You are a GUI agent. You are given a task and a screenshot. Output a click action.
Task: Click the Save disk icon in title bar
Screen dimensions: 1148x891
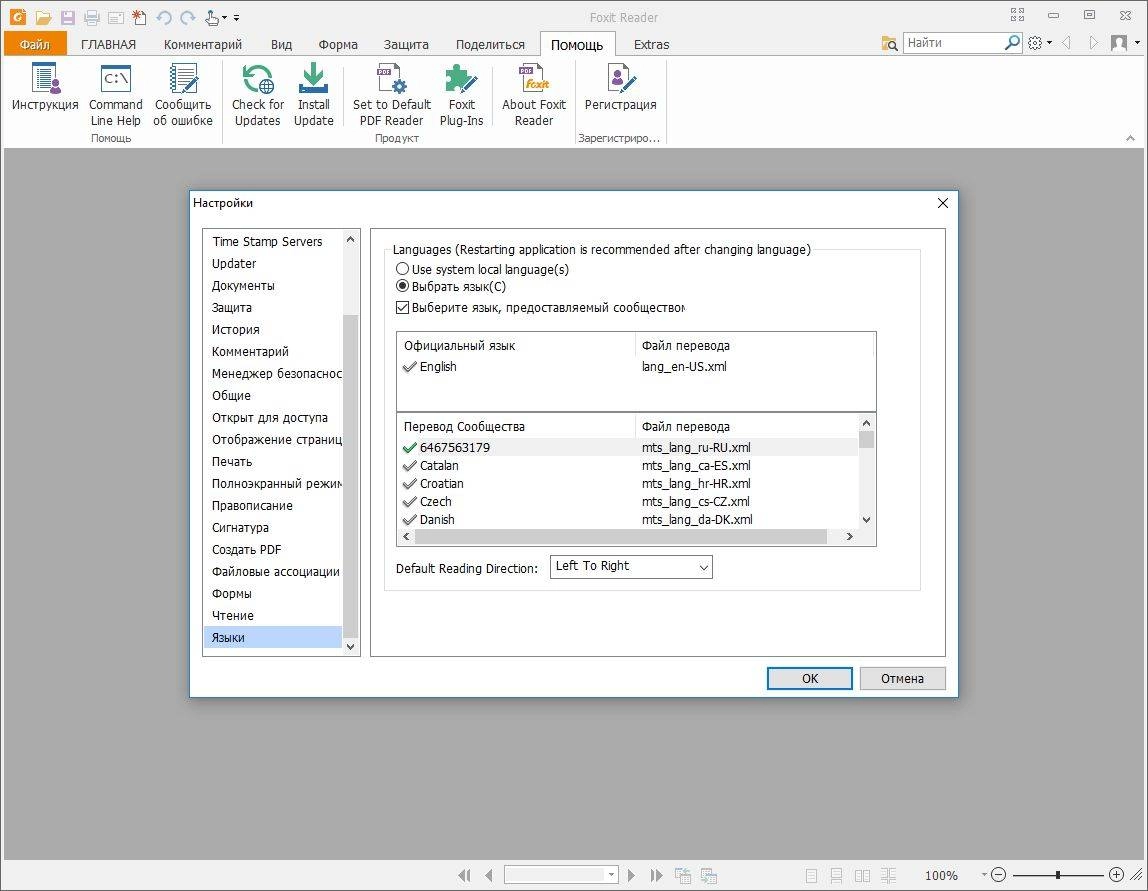67,18
